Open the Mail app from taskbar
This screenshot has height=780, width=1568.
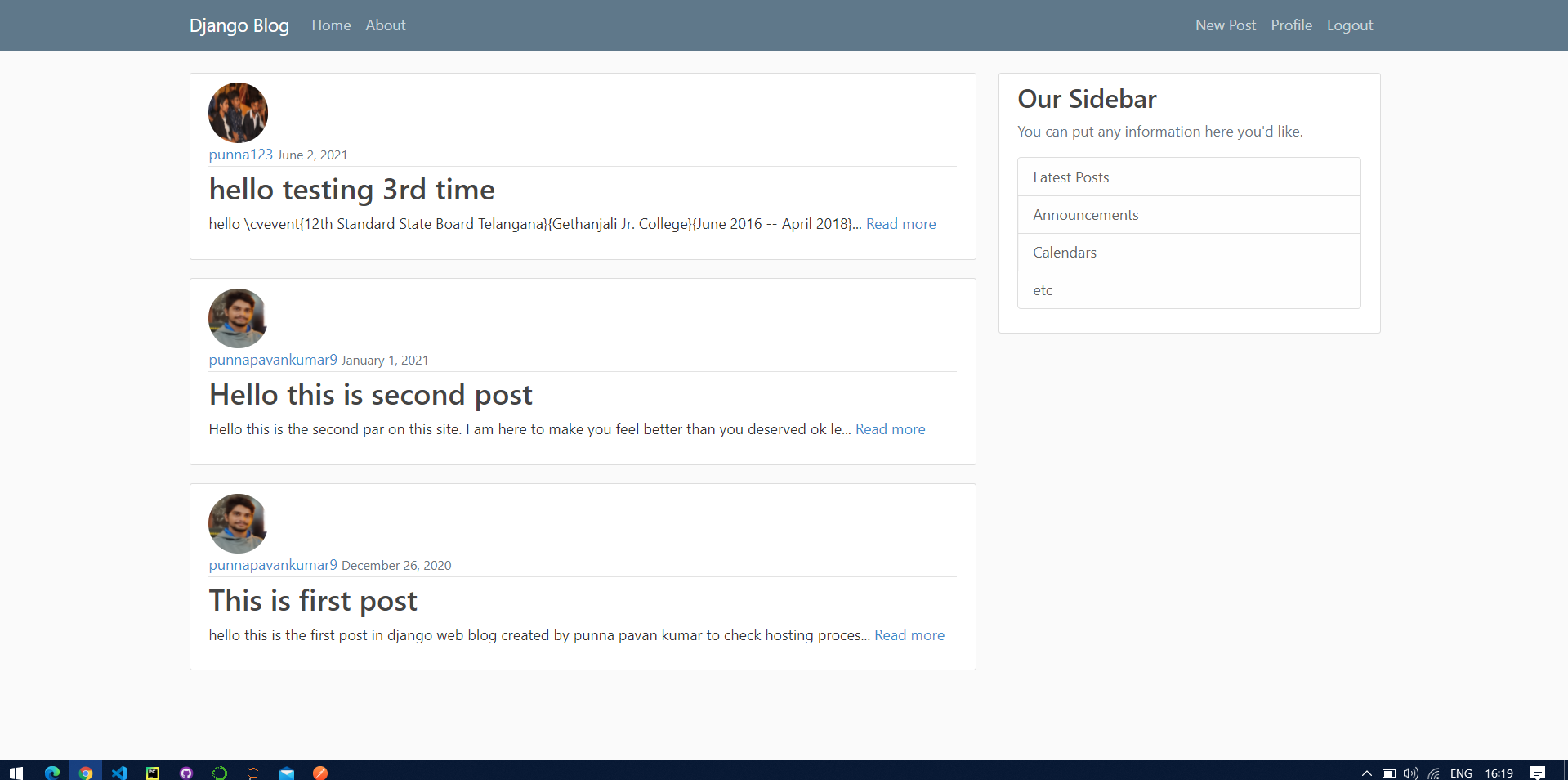[x=286, y=773]
